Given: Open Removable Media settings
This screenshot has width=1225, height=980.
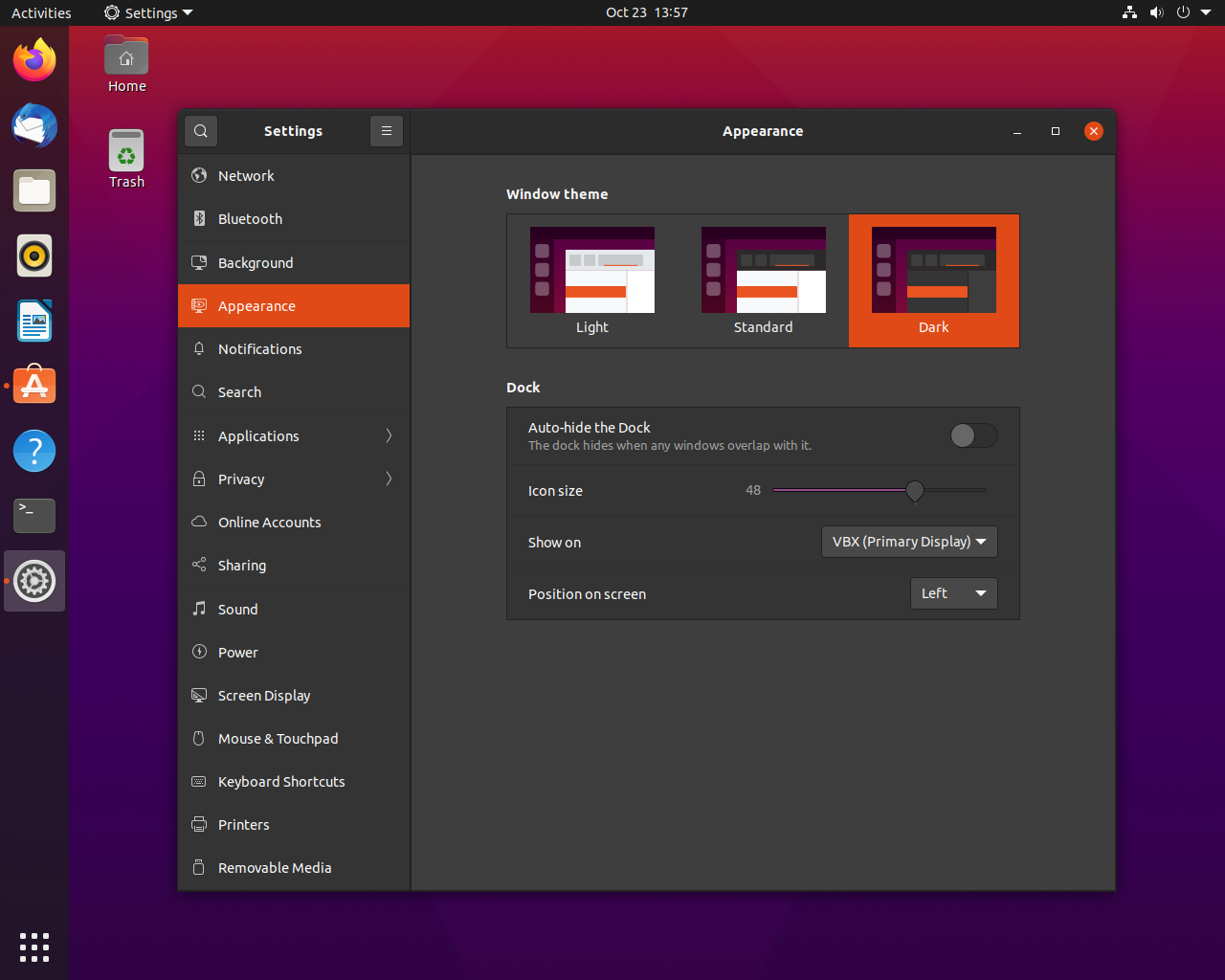Looking at the screenshot, I should [294, 868].
